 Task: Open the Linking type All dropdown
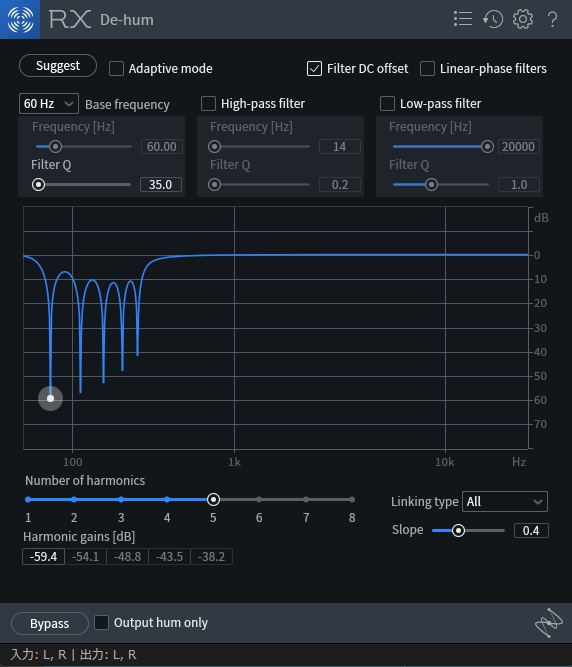pyautogui.click(x=505, y=502)
